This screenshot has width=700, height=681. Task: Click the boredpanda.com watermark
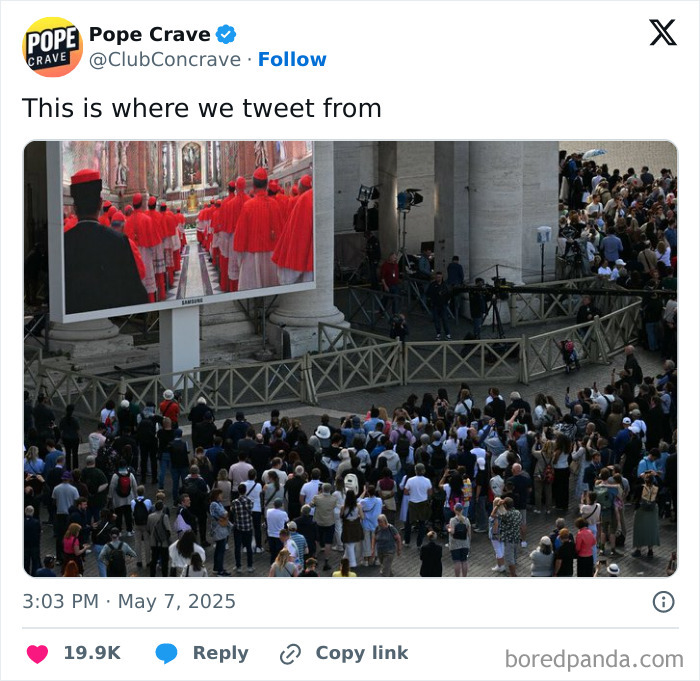tap(594, 659)
